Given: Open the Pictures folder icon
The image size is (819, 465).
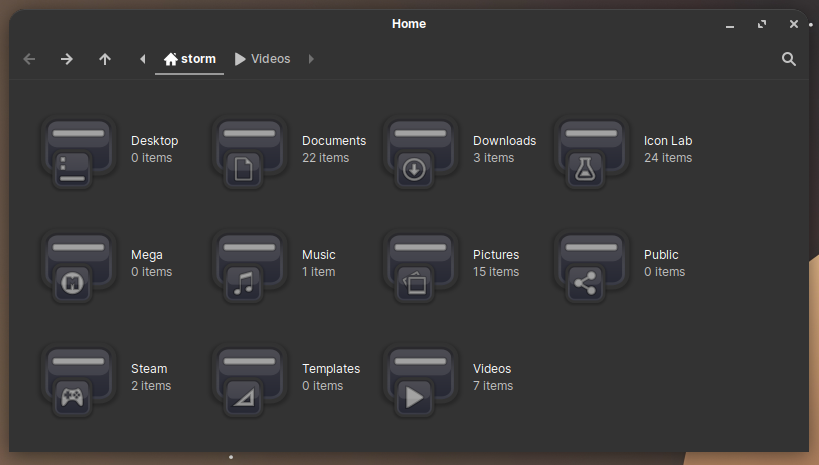Looking at the screenshot, I should (x=420, y=266).
